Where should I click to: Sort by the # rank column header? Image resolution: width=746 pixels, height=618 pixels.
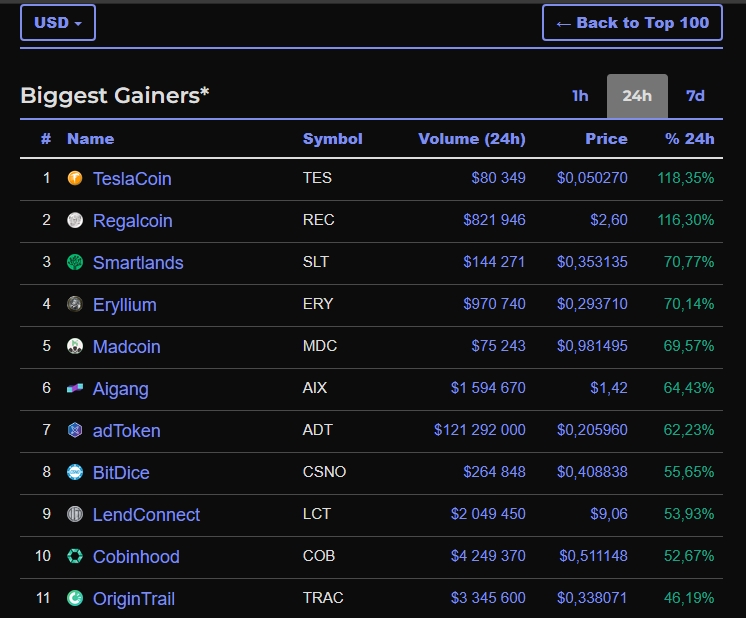[46, 139]
